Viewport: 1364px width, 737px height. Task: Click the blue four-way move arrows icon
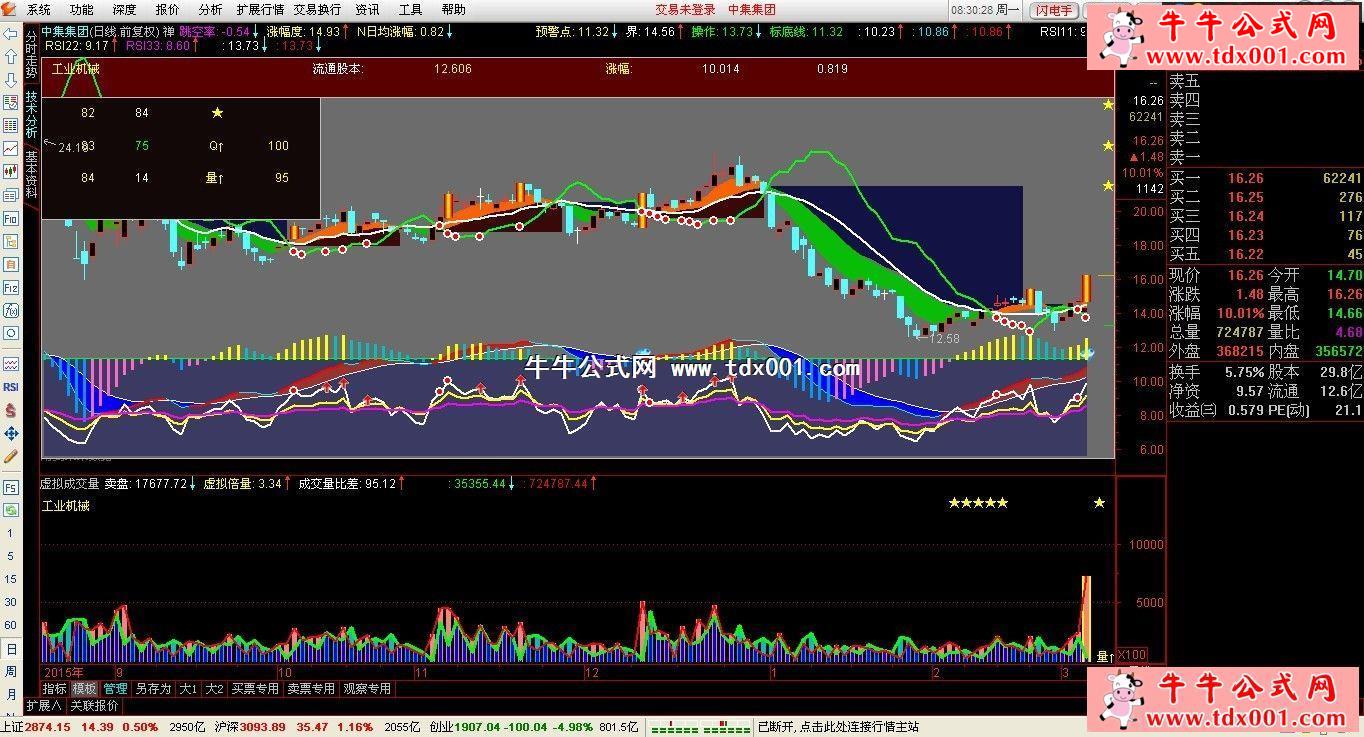pyautogui.click(x=10, y=433)
